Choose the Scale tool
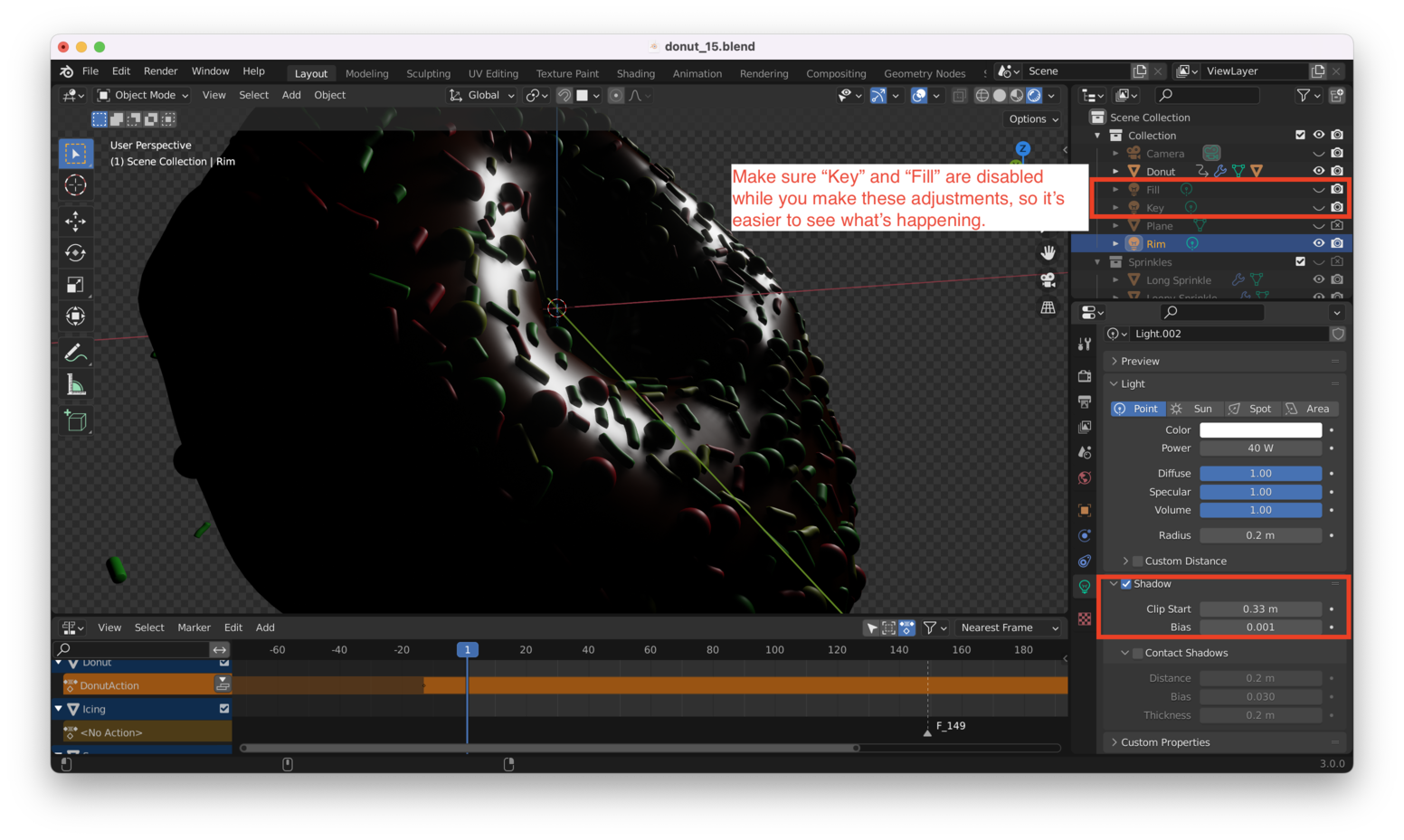1404x840 pixels. 76,285
